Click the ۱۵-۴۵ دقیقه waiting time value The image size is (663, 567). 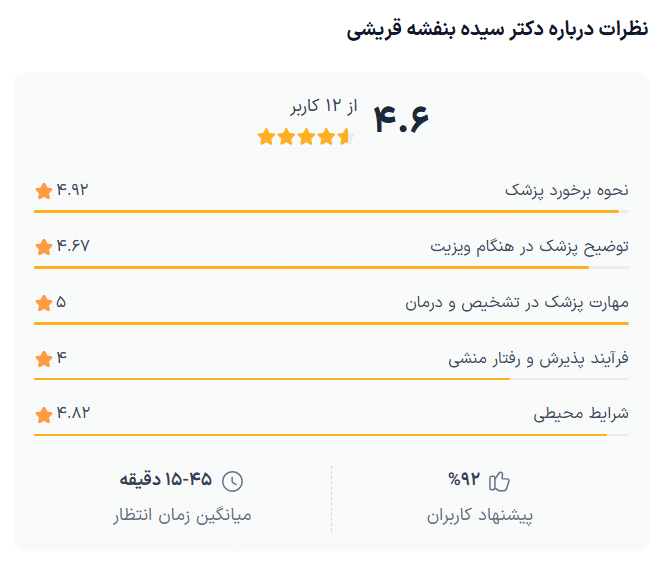[166, 480]
